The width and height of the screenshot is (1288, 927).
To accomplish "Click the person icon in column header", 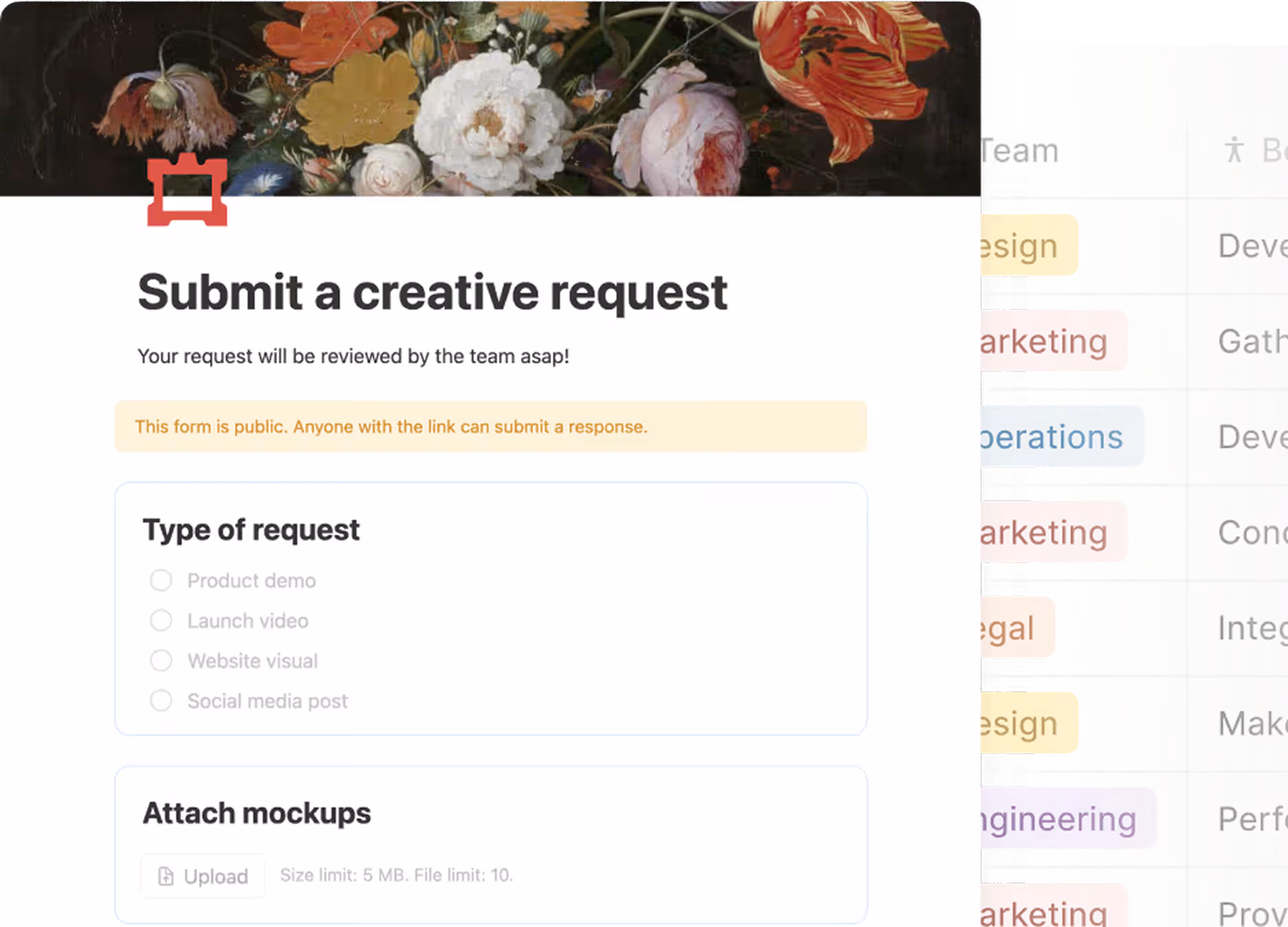I will click(x=1234, y=150).
